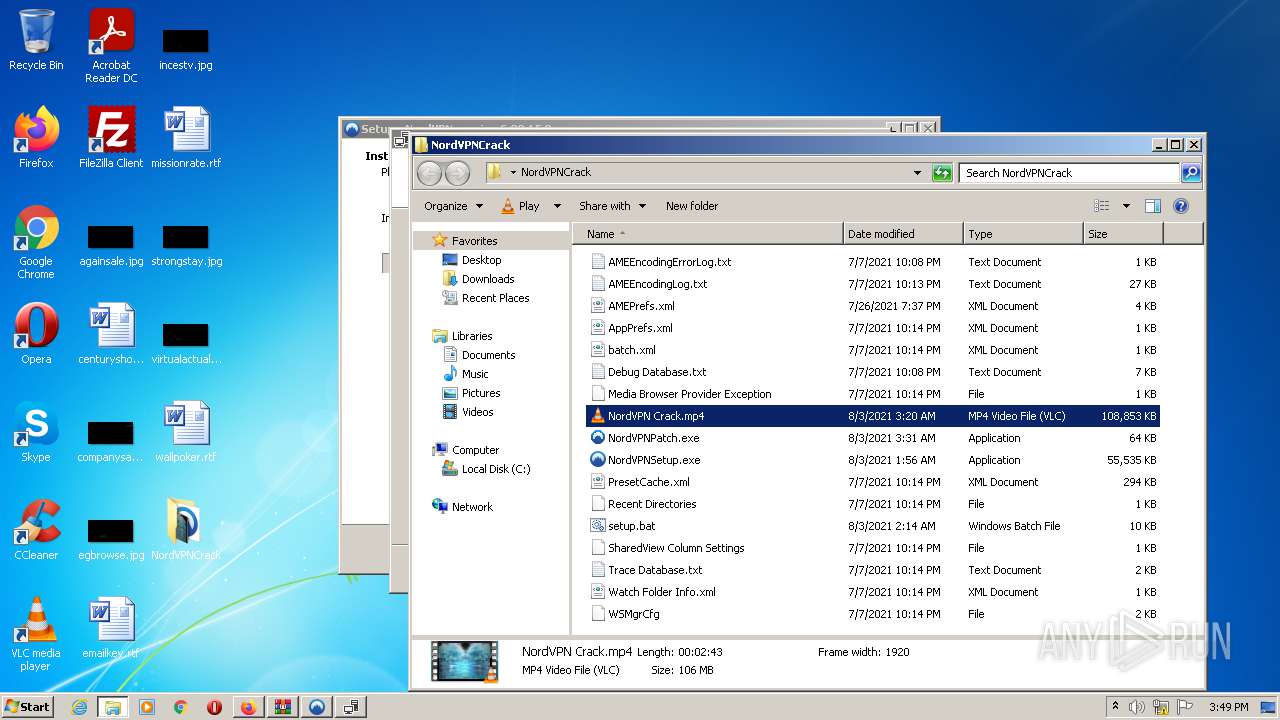The width and height of the screenshot is (1280, 720).
Task: Launch CCleaner desktop shortcut
Action: click(36, 530)
